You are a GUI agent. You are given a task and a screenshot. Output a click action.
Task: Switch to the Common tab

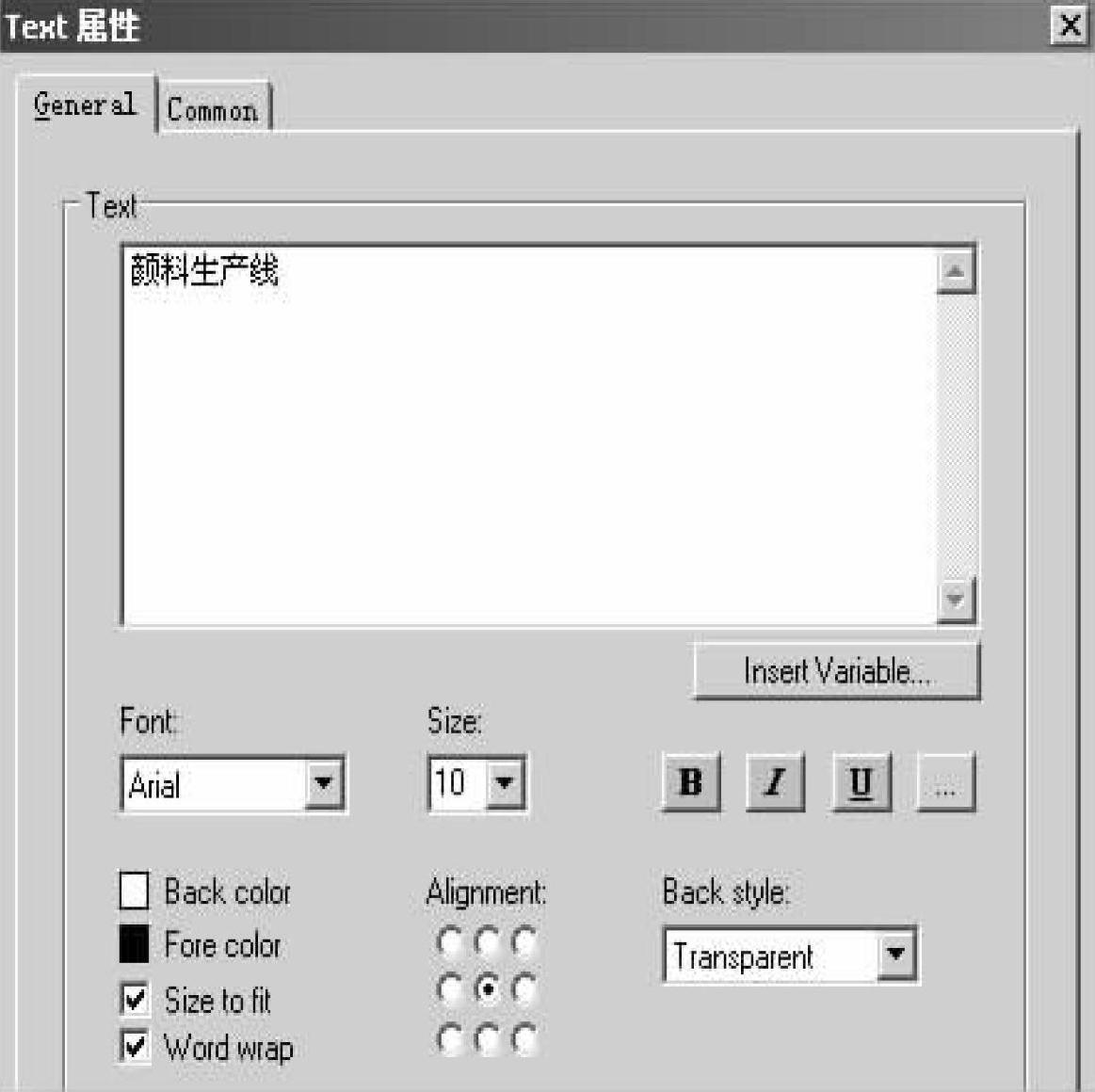click(213, 110)
